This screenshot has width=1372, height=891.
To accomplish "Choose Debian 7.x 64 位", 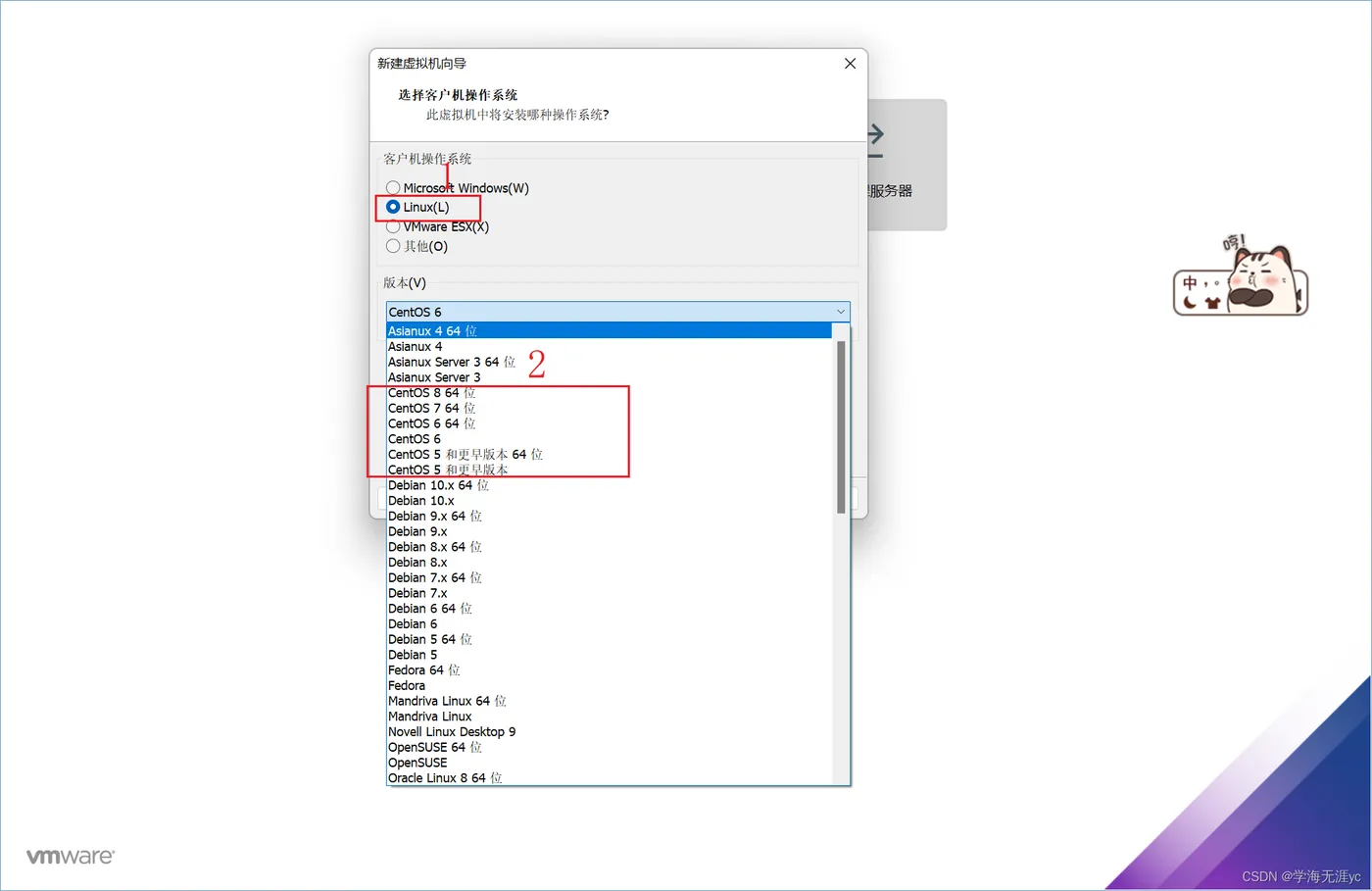I will point(609,577).
